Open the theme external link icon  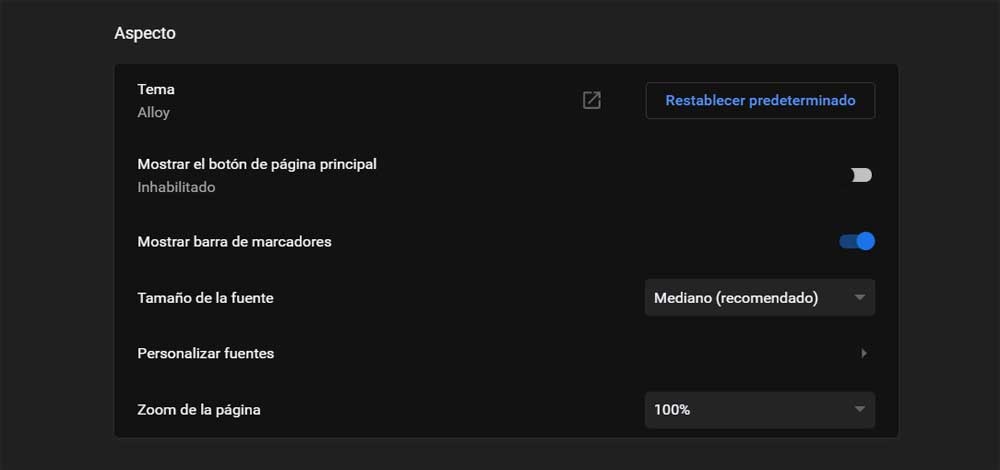[592, 100]
